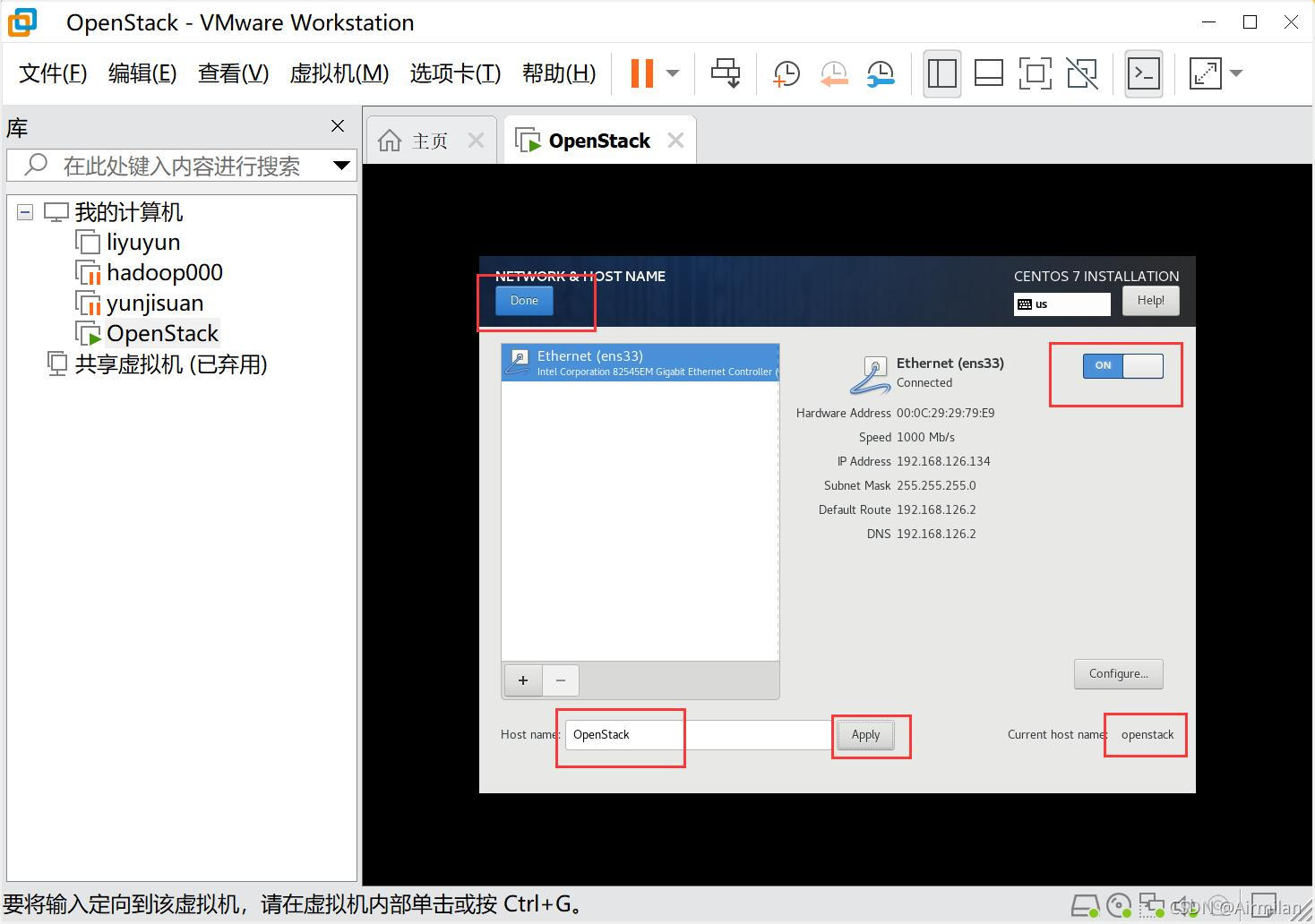Open the 文件(F) menu

(x=53, y=73)
